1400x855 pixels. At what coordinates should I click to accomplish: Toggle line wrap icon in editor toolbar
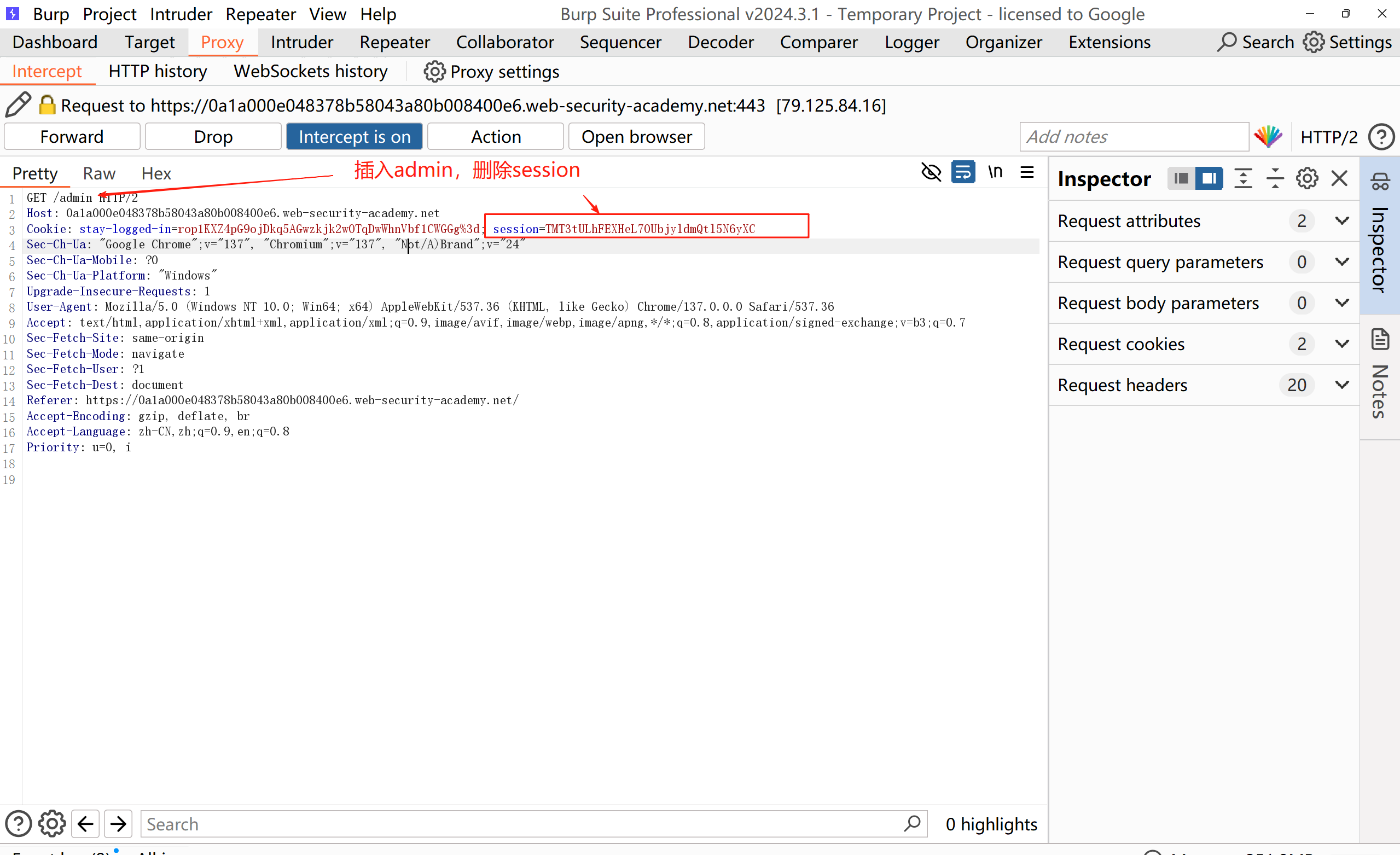click(x=963, y=172)
